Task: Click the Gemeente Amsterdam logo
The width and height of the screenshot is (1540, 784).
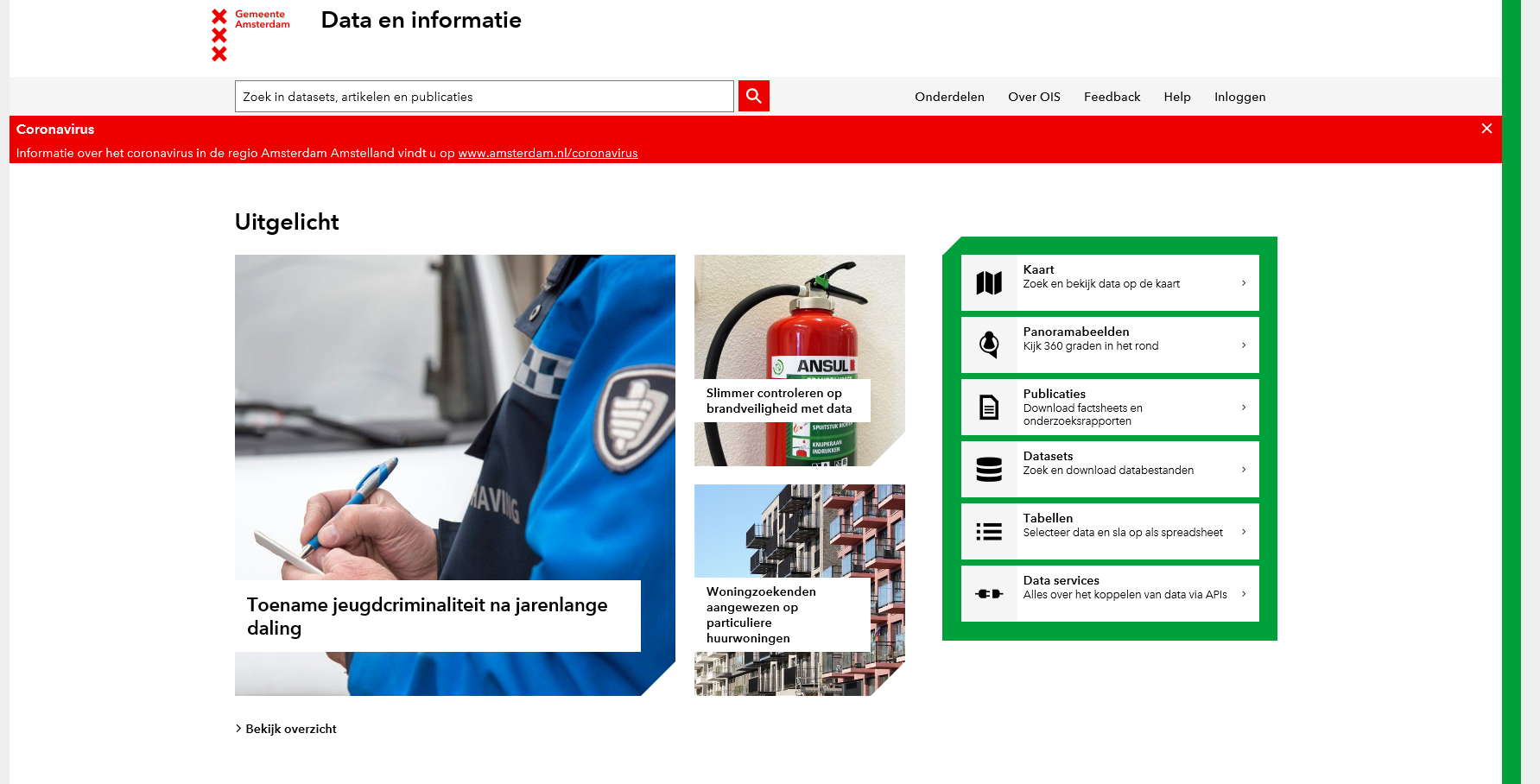Action: [x=250, y=35]
